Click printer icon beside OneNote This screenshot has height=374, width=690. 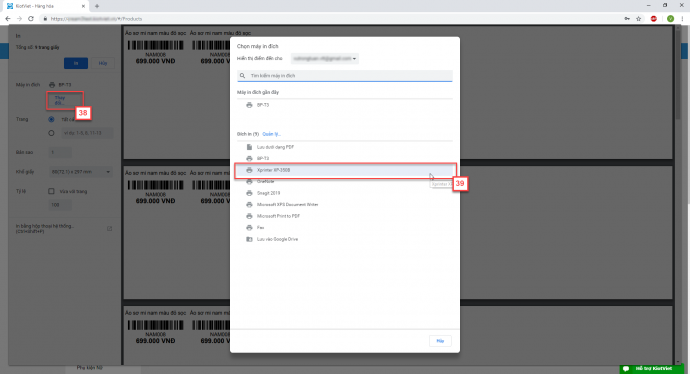click(x=249, y=181)
